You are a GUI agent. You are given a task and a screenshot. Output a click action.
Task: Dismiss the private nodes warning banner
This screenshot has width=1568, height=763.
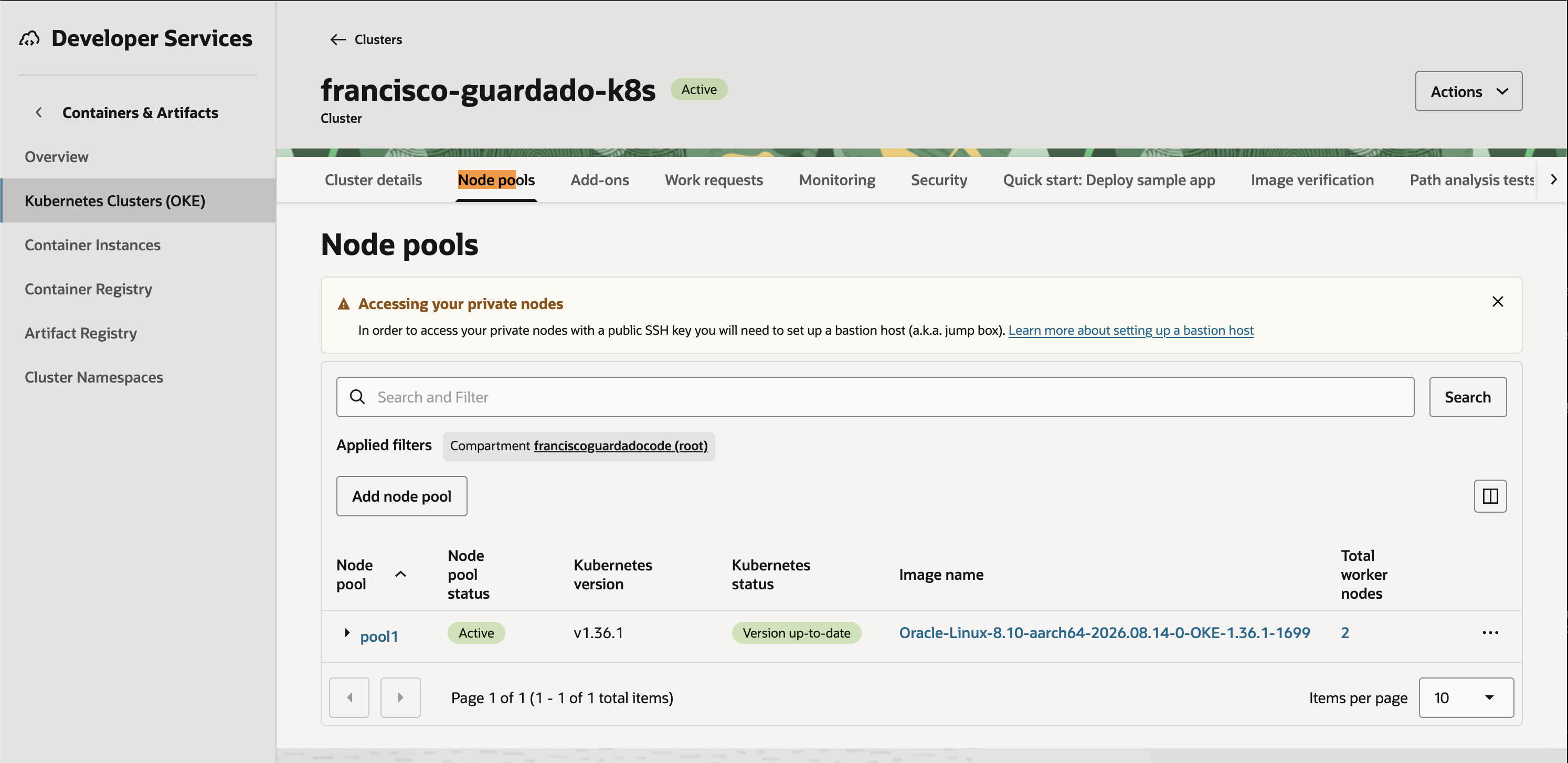[x=1497, y=302]
